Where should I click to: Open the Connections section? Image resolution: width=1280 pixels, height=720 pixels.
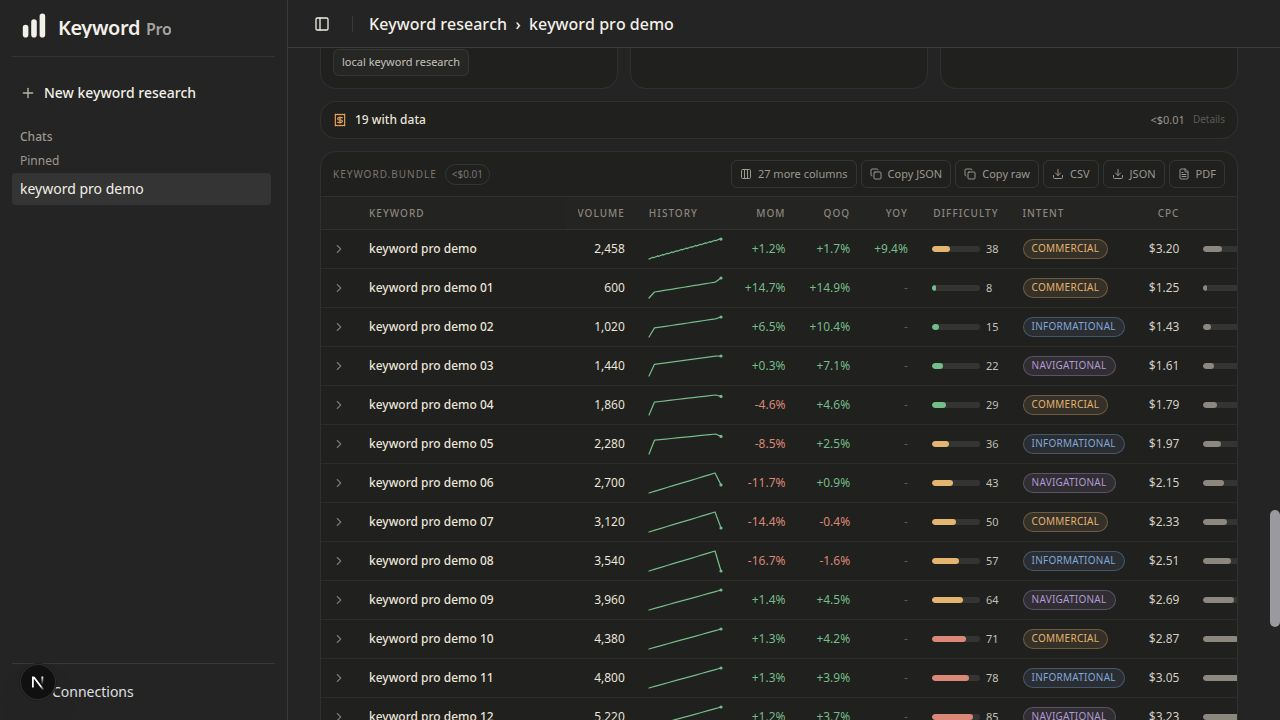point(92,692)
